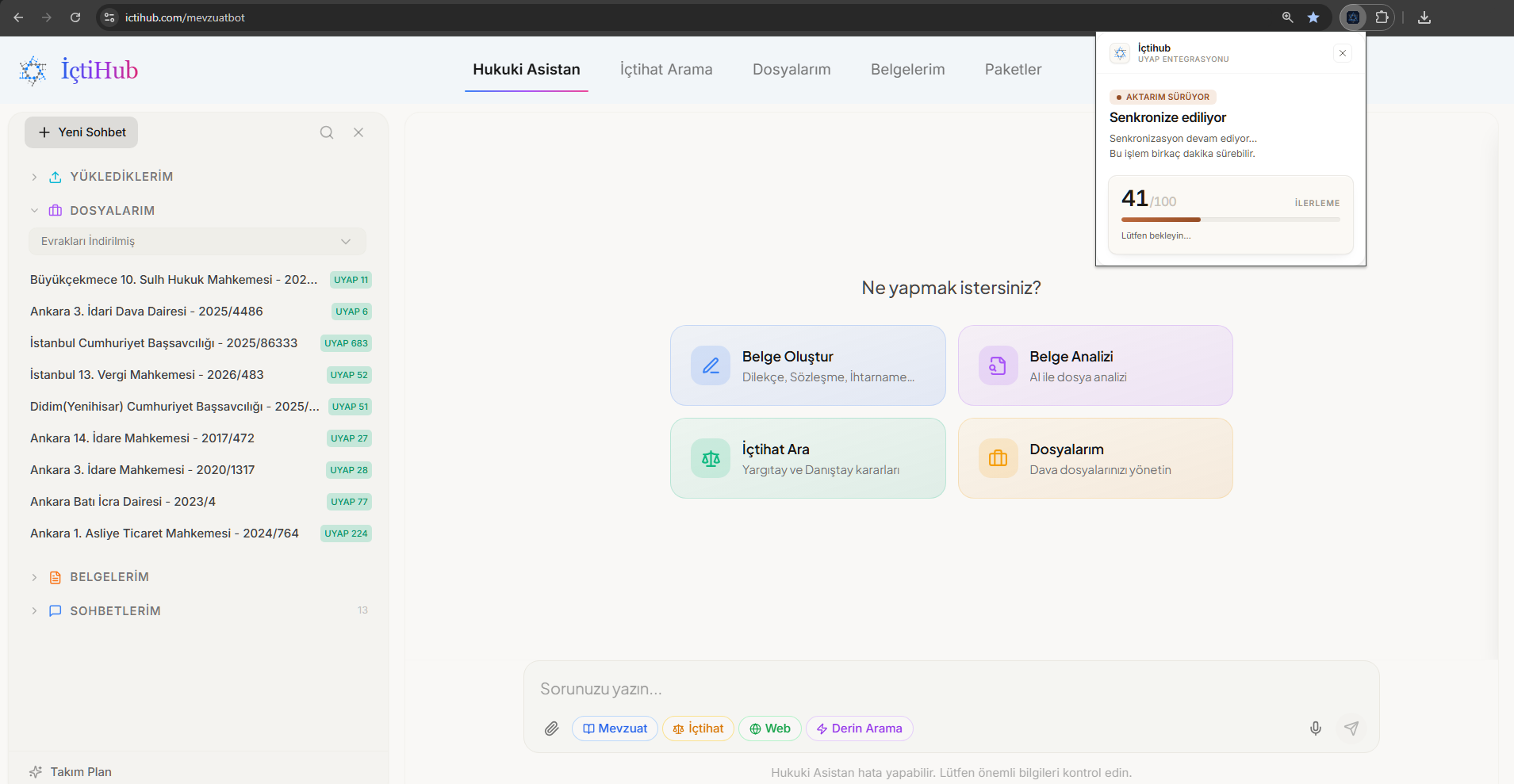Click the synchronization progress bar
This screenshot has height=784, width=1514.
click(1231, 220)
